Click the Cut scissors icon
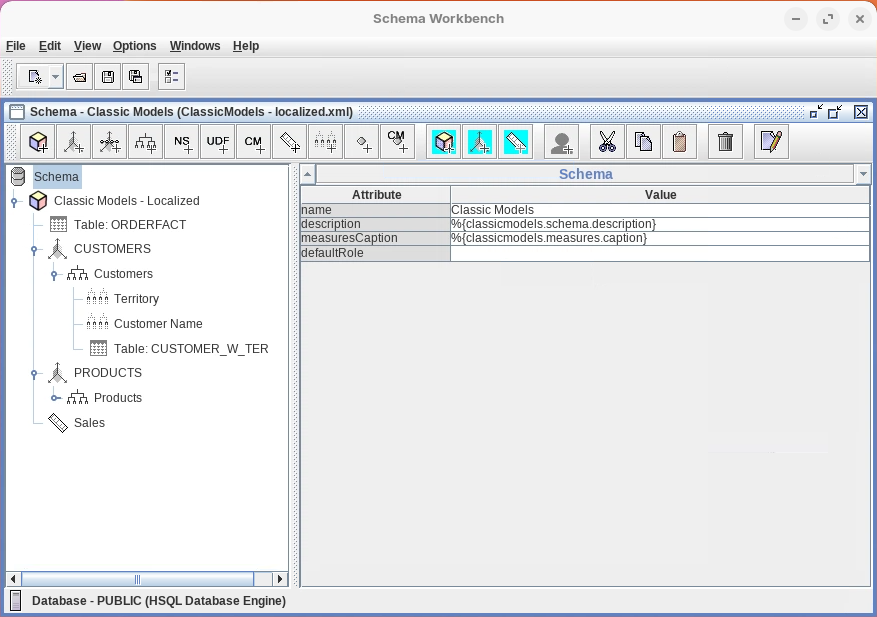The height and width of the screenshot is (617, 877). coord(607,142)
